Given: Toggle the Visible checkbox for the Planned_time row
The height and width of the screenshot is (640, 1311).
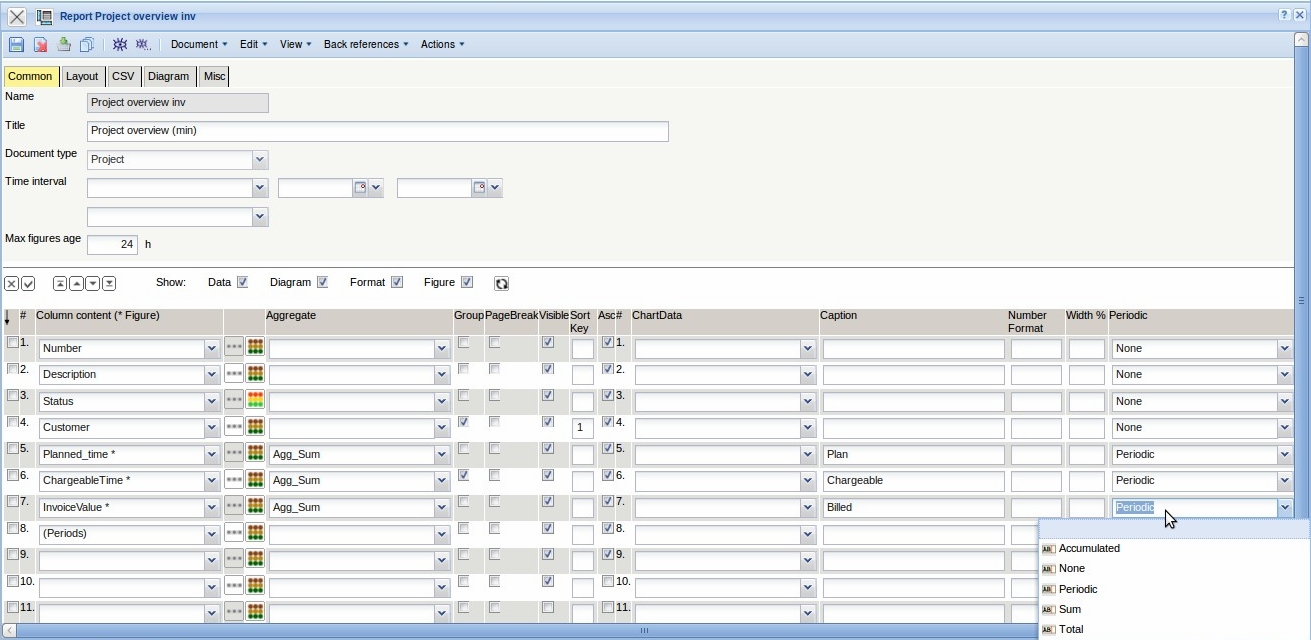Looking at the screenshot, I should point(547,448).
